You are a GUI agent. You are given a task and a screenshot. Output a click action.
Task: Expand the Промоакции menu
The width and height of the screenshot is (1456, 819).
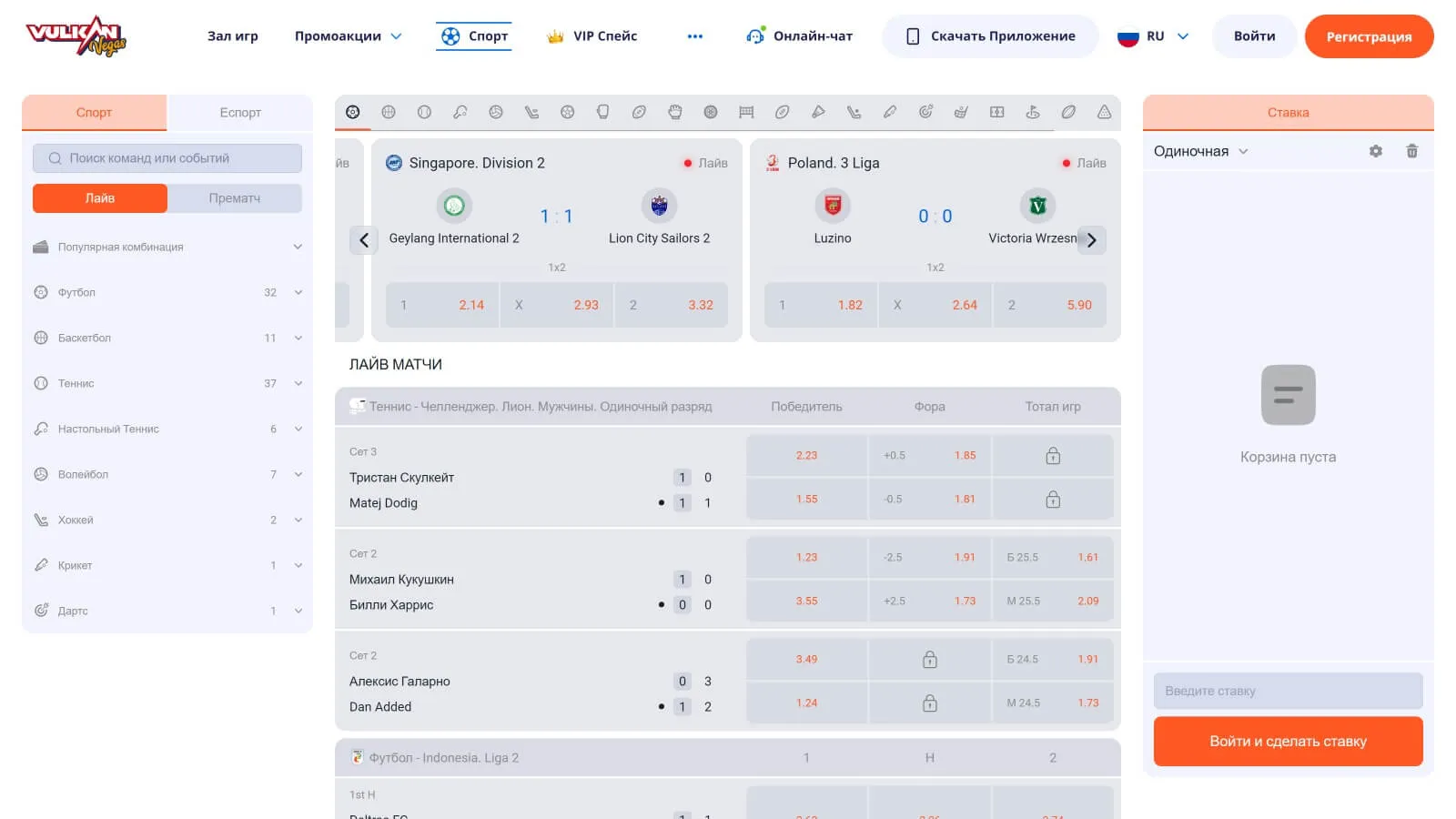[x=348, y=36]
